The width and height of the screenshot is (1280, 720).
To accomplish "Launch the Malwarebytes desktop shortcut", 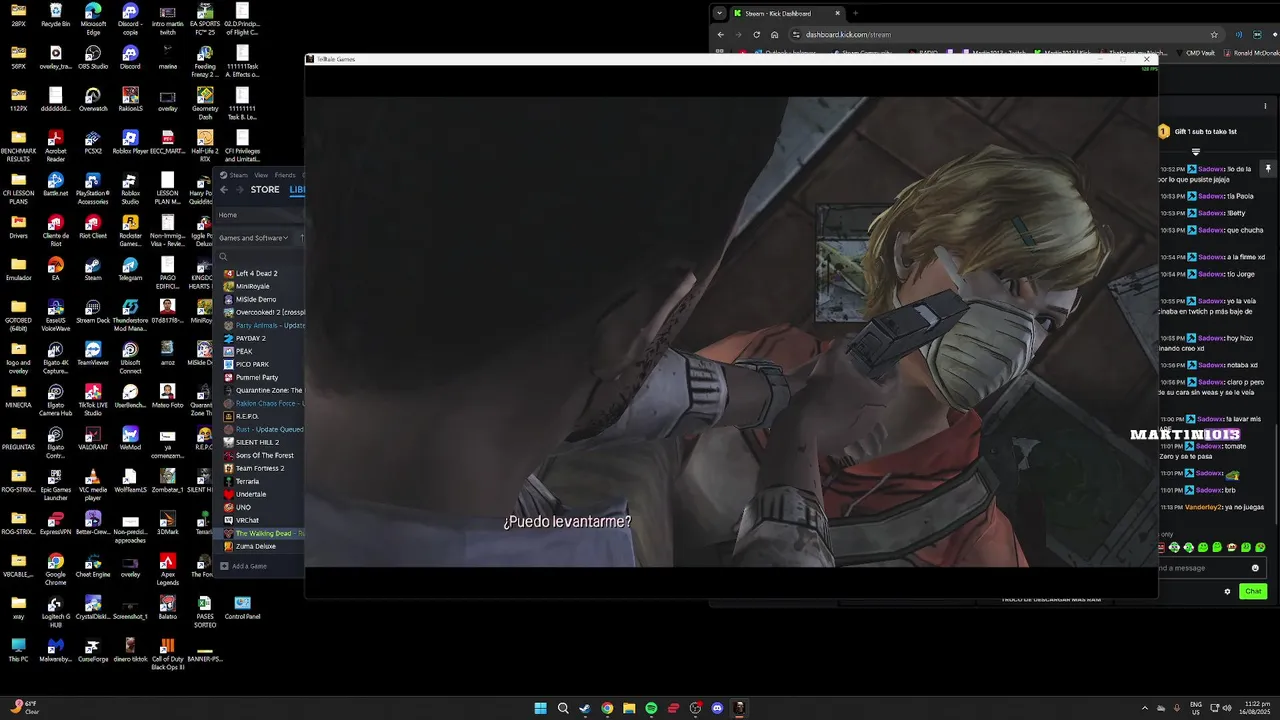I will (x=56, y=651).
